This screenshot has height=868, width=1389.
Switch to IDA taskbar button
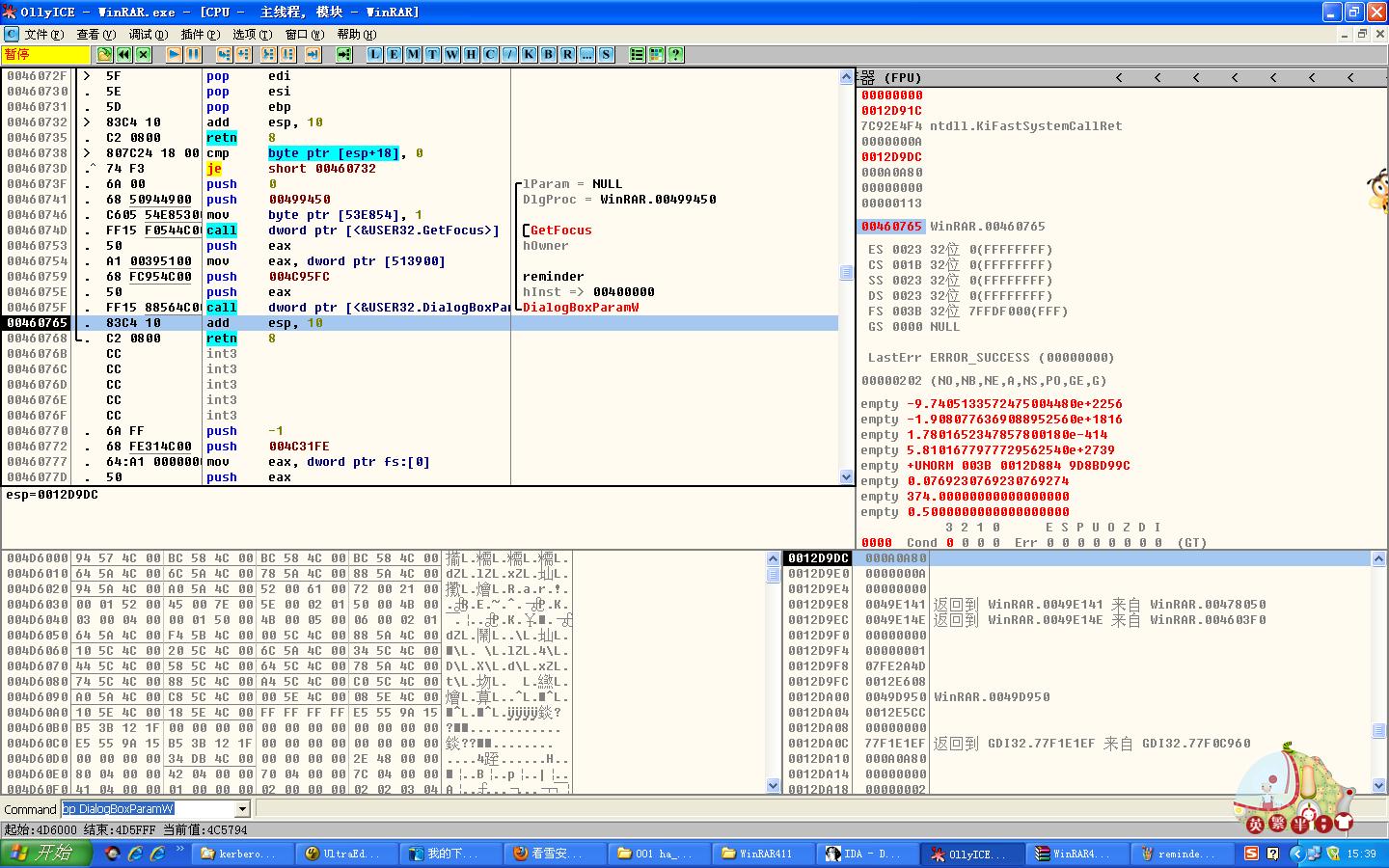pyautogui.click(x=864, y=854)
